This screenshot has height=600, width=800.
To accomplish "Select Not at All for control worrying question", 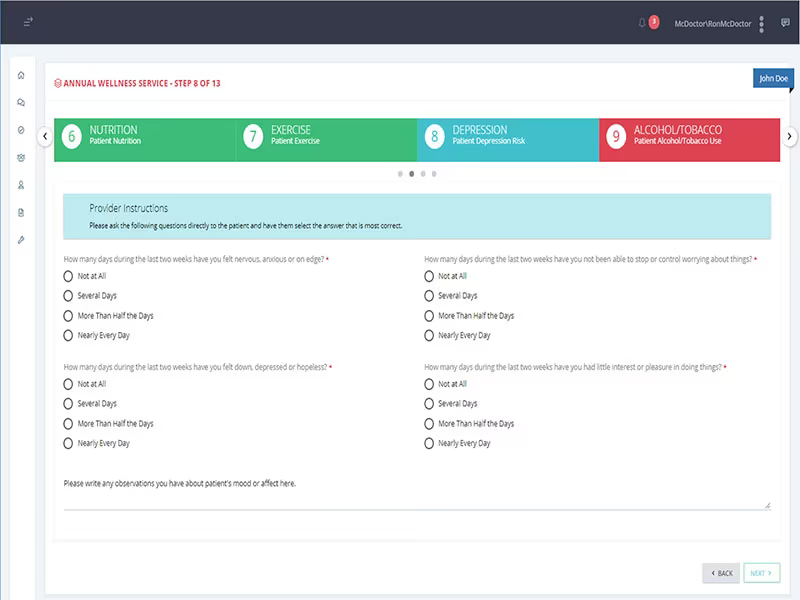I will click(429, 276).
